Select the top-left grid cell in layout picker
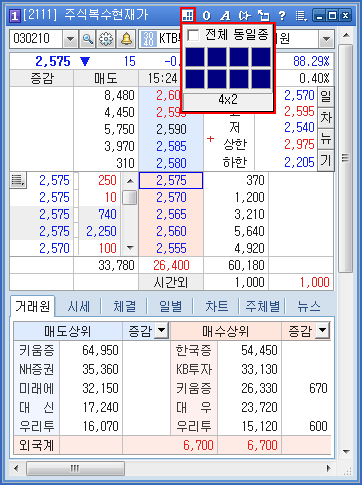Image resolution: width=362 pixels, height=485 pixels. pos(195,57)
